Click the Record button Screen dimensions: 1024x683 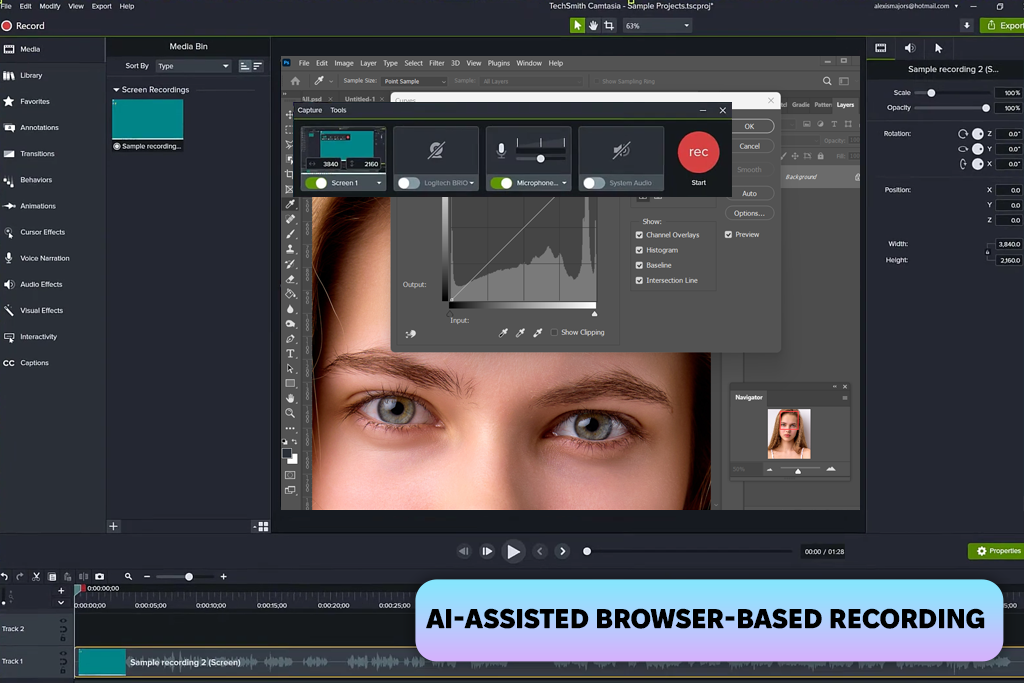click(x=24, y=25)
